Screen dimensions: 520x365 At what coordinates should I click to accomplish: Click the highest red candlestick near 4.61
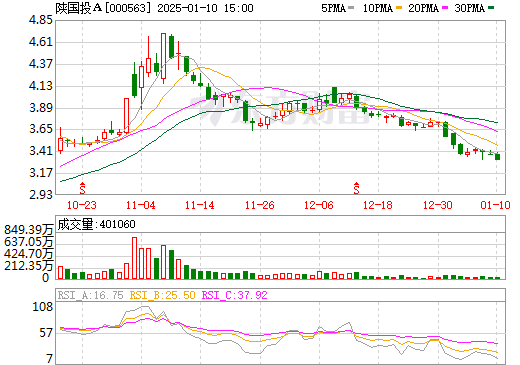[x=163, y=56]
